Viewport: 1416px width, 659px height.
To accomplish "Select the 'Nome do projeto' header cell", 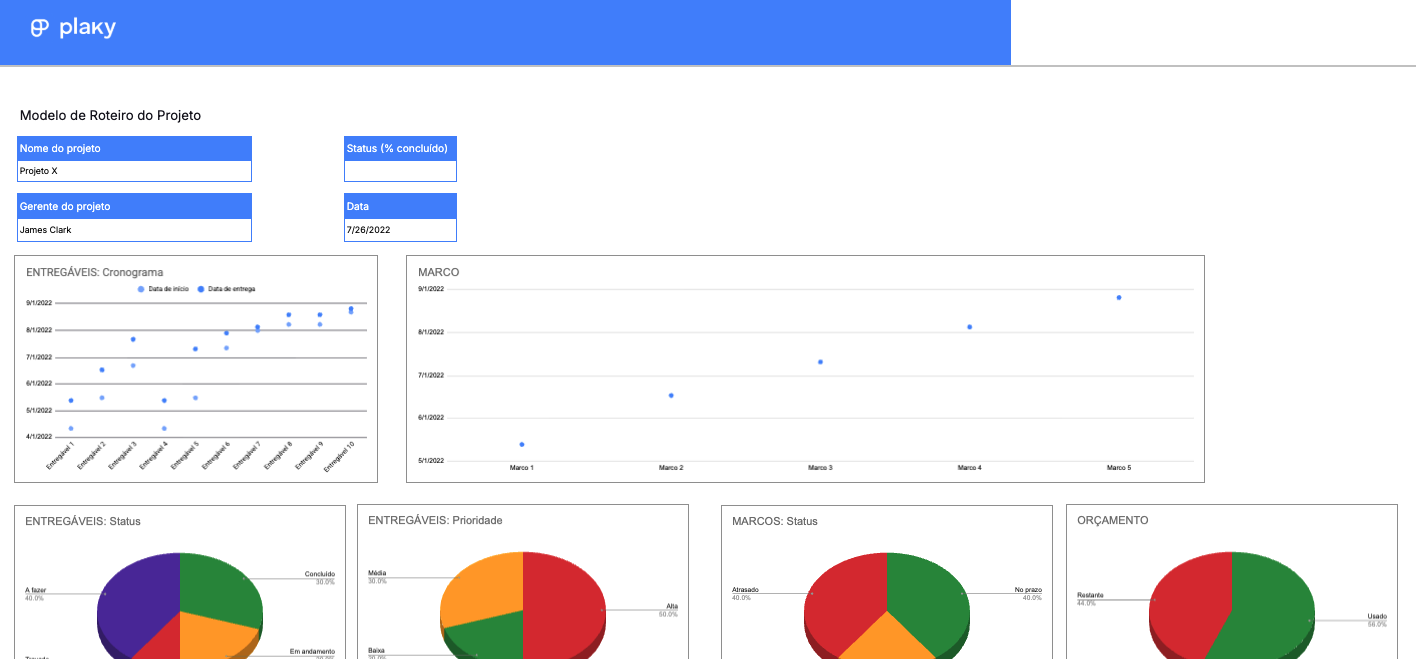I will [134, 148].
